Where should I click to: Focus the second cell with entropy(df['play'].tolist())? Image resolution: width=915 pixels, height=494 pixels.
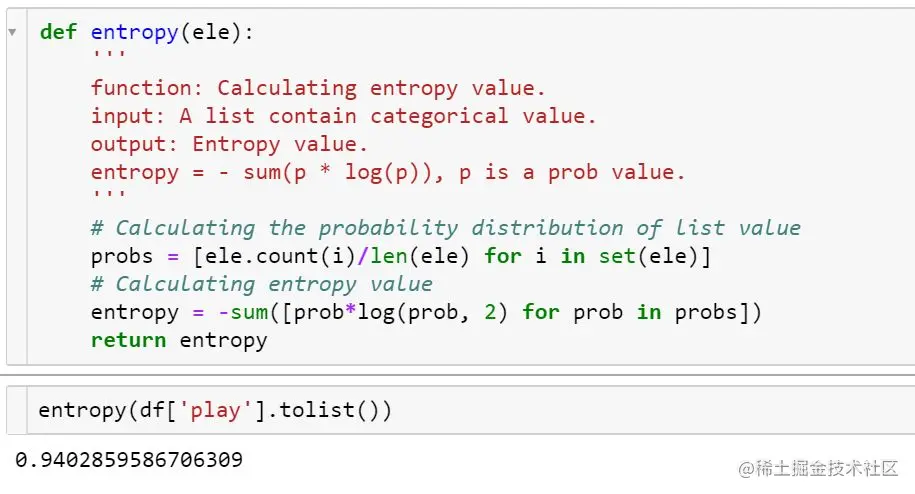[x=470, y=410]
